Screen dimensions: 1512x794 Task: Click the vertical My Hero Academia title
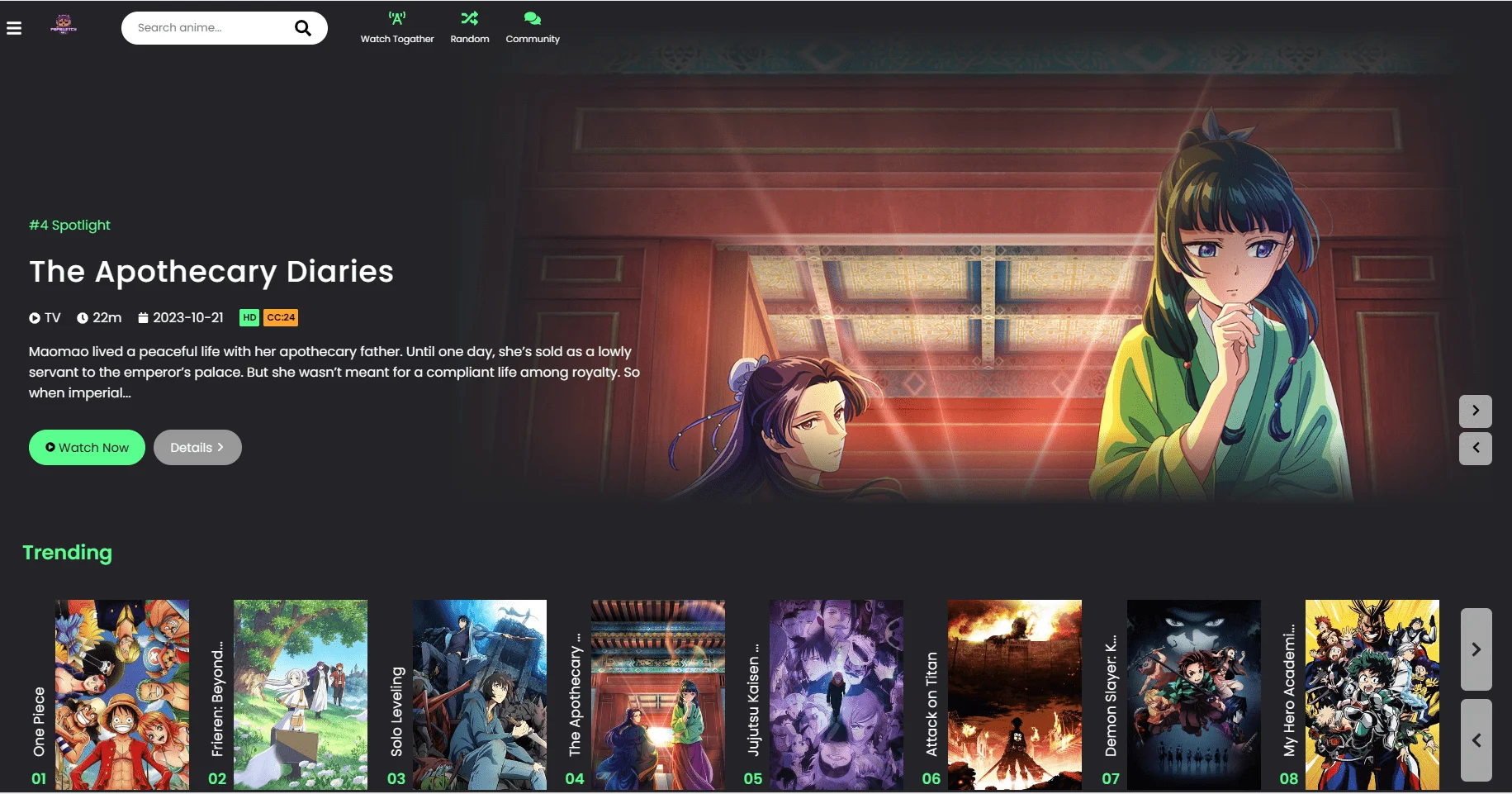point(1289,690)
